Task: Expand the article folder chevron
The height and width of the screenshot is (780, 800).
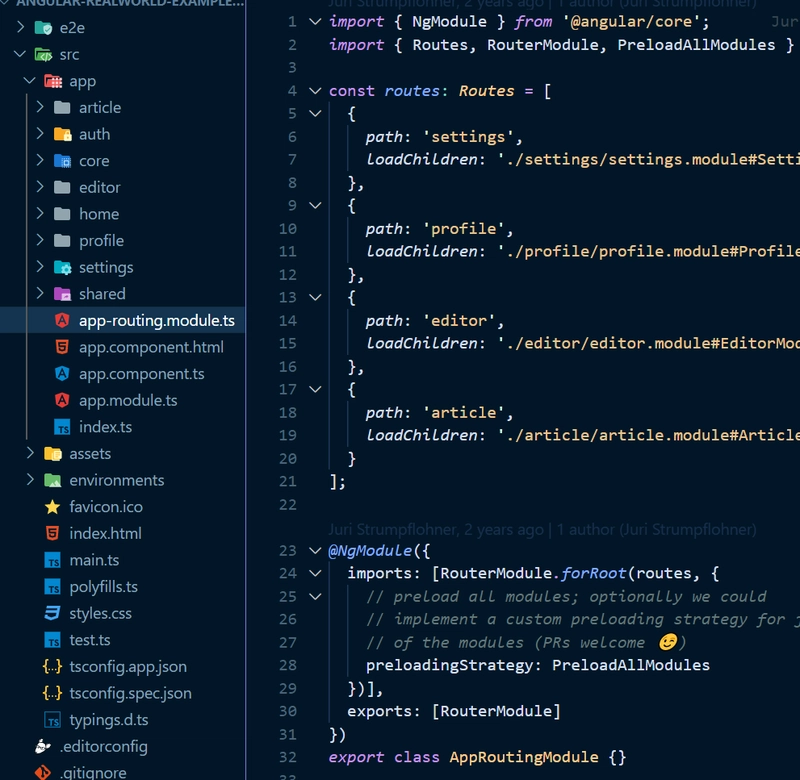Action: tap(40, 107)
